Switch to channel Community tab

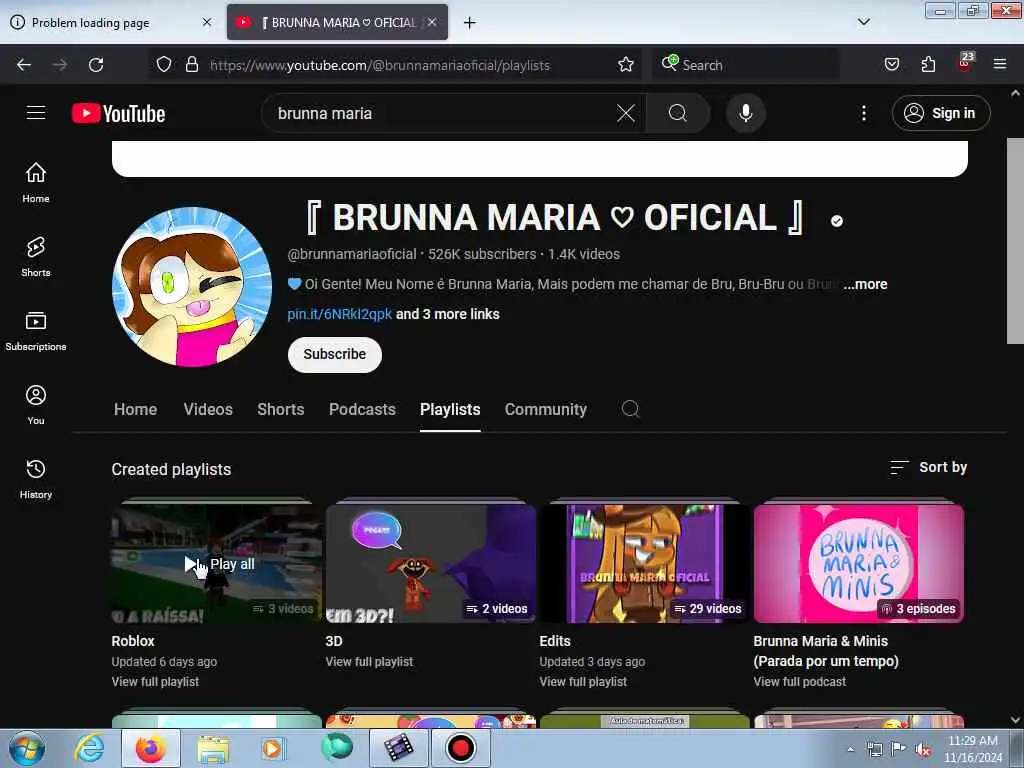(545, 409)
